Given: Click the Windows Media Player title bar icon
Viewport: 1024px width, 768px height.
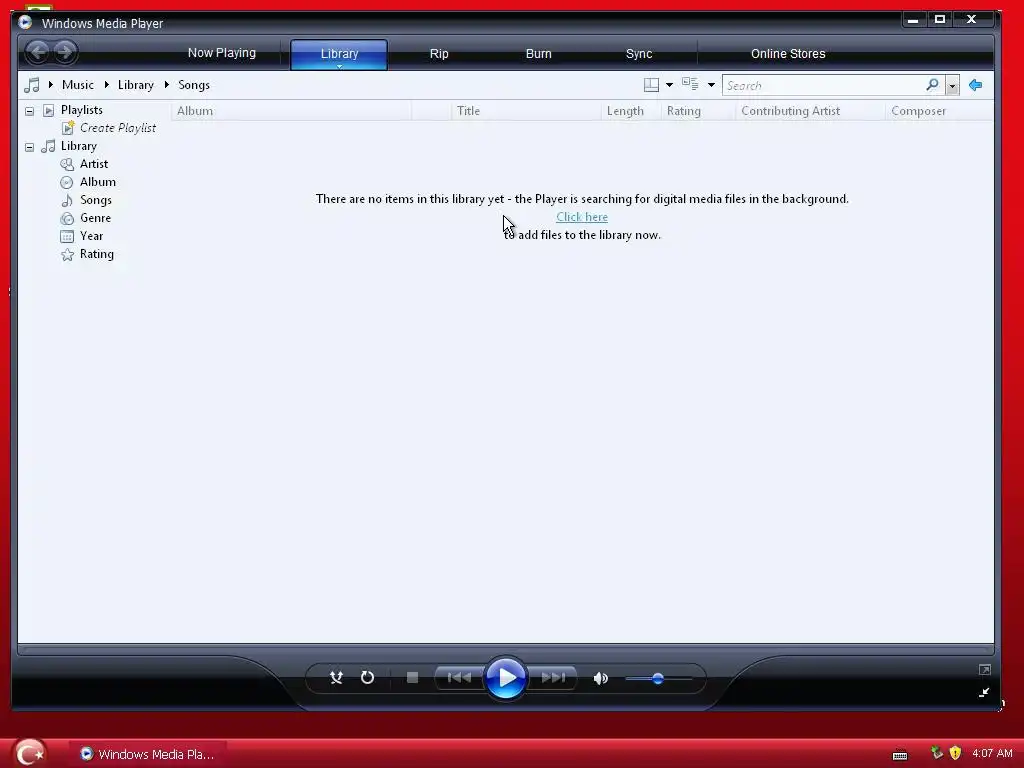Looking at the screenshot, I should point(25,23).
